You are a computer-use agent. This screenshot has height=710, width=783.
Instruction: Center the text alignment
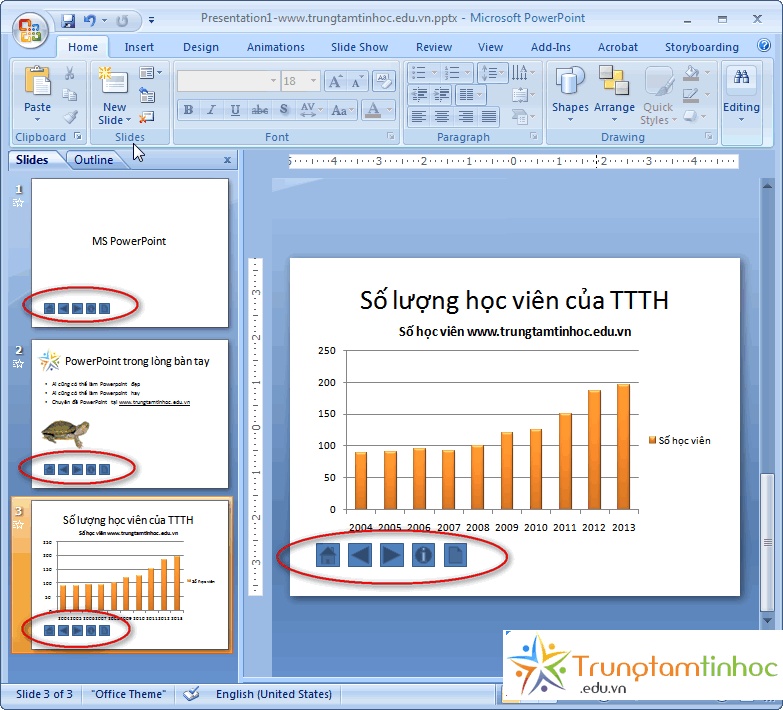point(442,117)
